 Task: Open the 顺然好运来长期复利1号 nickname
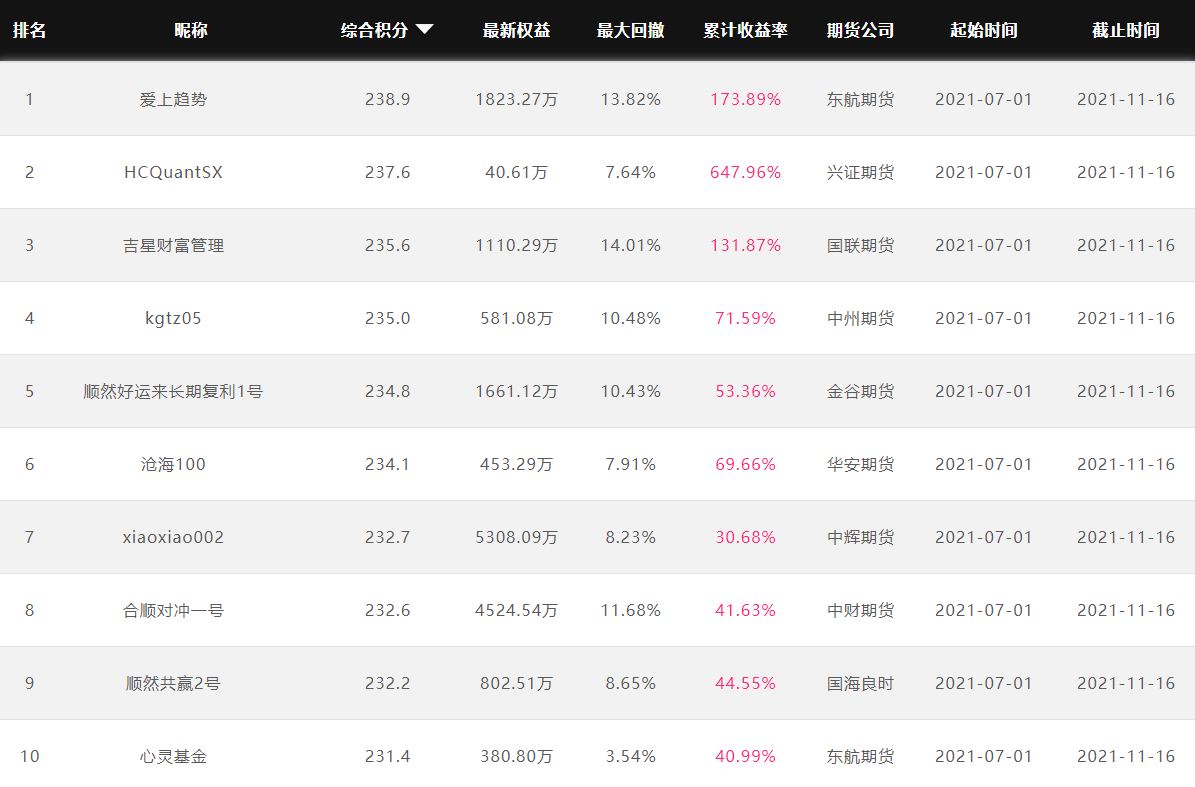click(x=173, y=392)
